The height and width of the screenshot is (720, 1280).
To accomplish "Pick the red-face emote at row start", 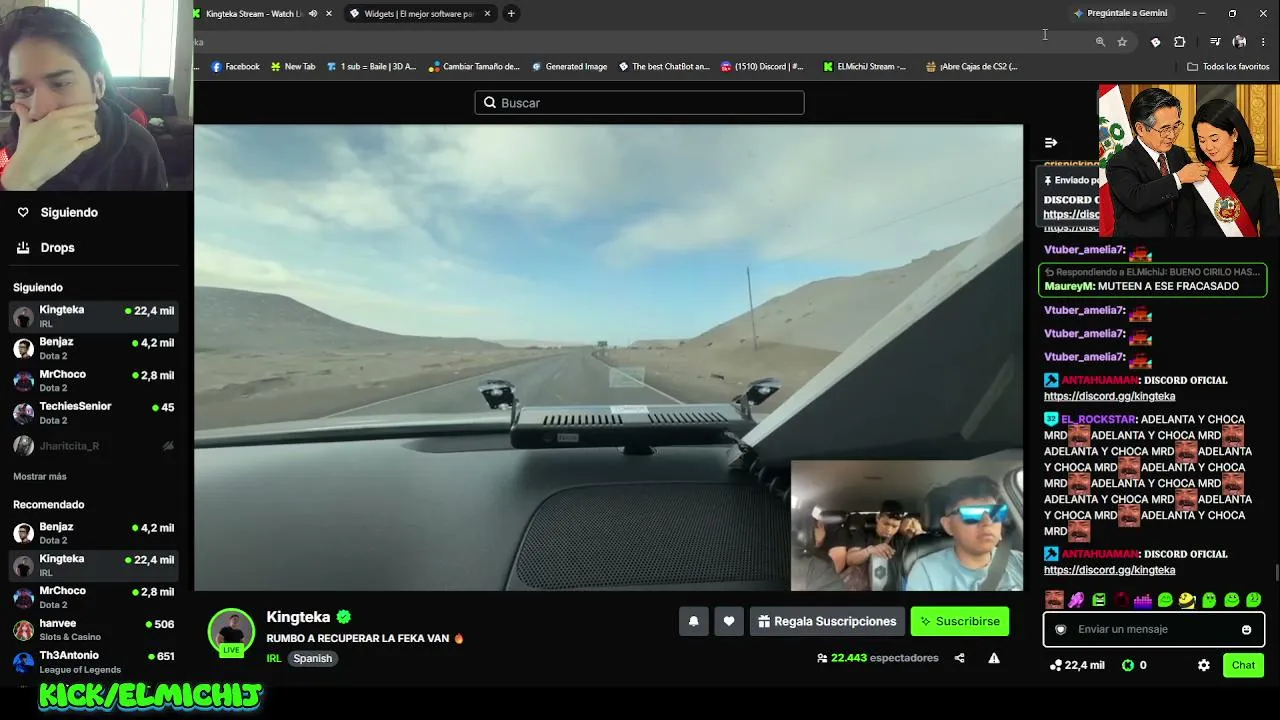I will pos(1054,600).
